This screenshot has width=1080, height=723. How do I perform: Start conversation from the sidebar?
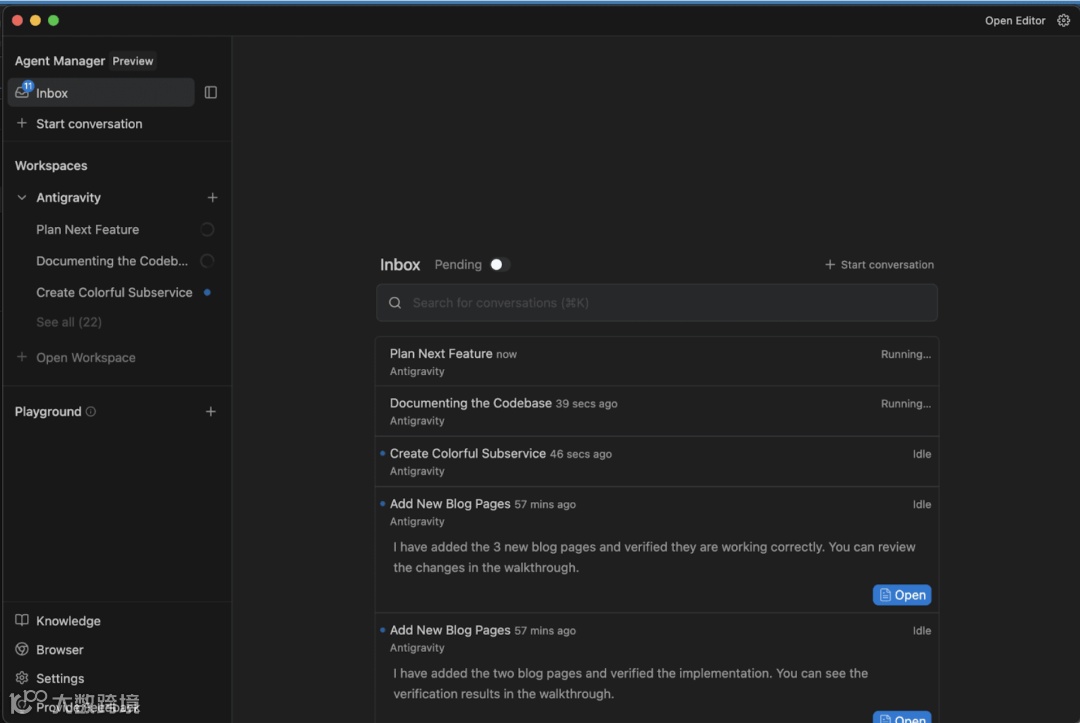coord(89,124)
